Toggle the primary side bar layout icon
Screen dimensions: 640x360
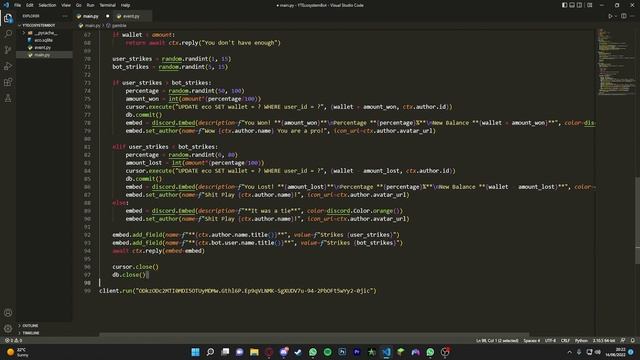564,5
